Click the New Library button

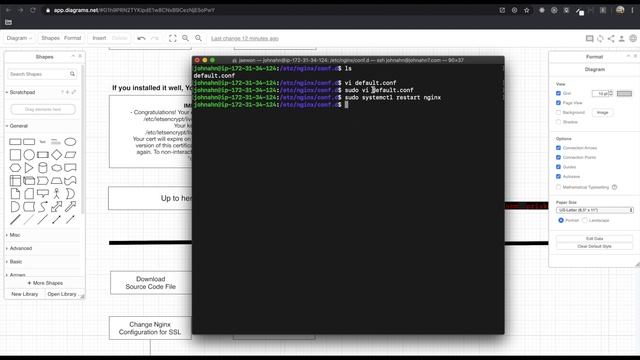[24, 294]
